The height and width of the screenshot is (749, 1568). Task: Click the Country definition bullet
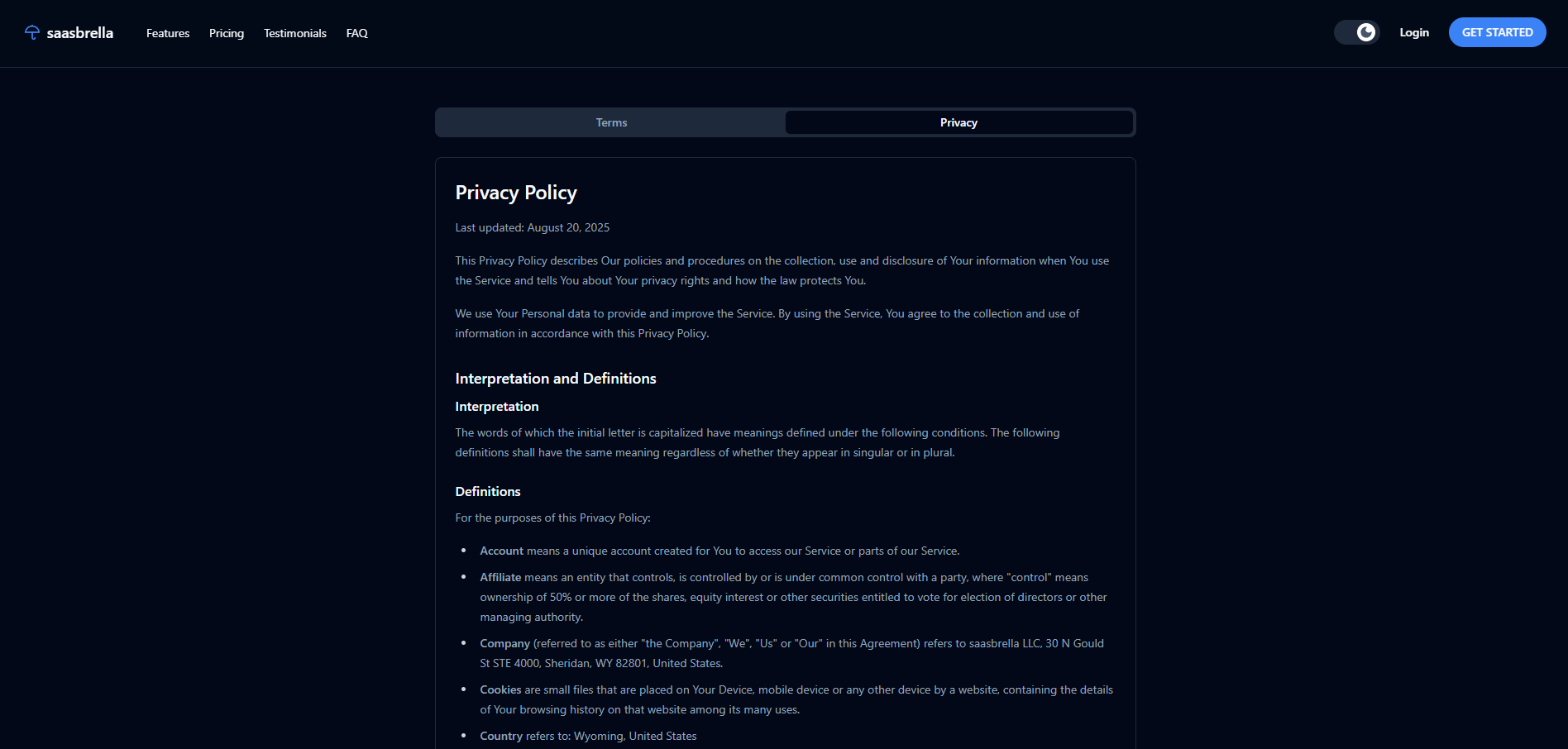tap(587, 736)
